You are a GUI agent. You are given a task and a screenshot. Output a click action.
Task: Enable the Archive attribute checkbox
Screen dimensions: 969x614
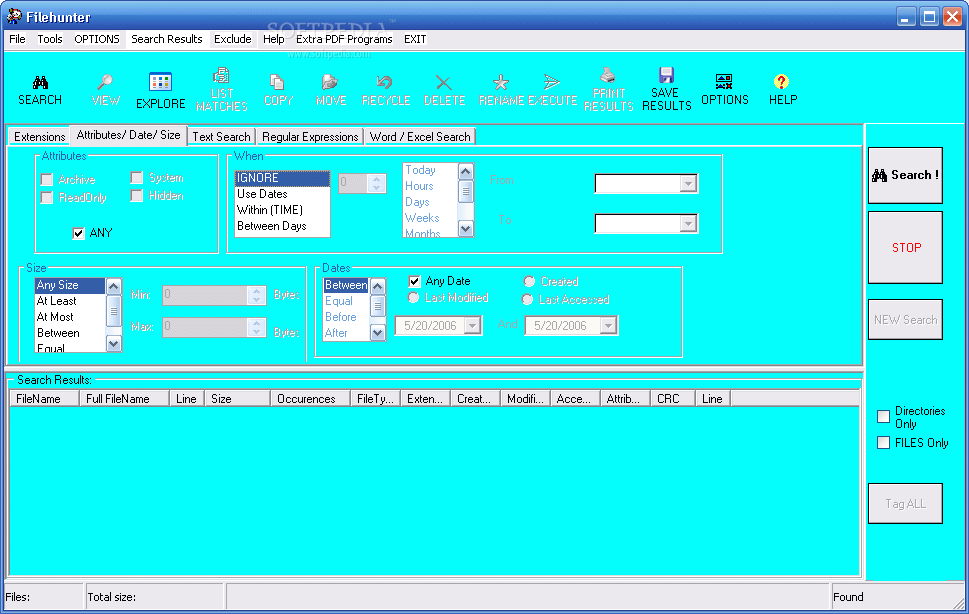tap(47, 180)
